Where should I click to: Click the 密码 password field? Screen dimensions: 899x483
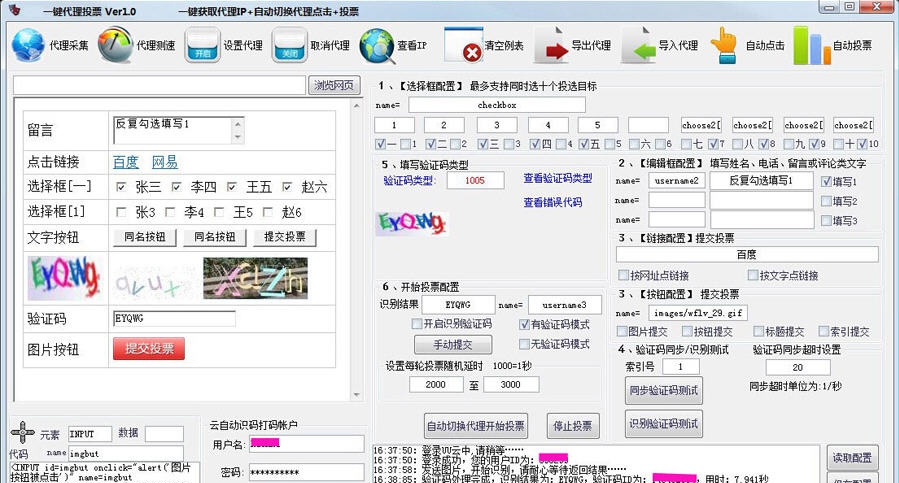point(307,472)
